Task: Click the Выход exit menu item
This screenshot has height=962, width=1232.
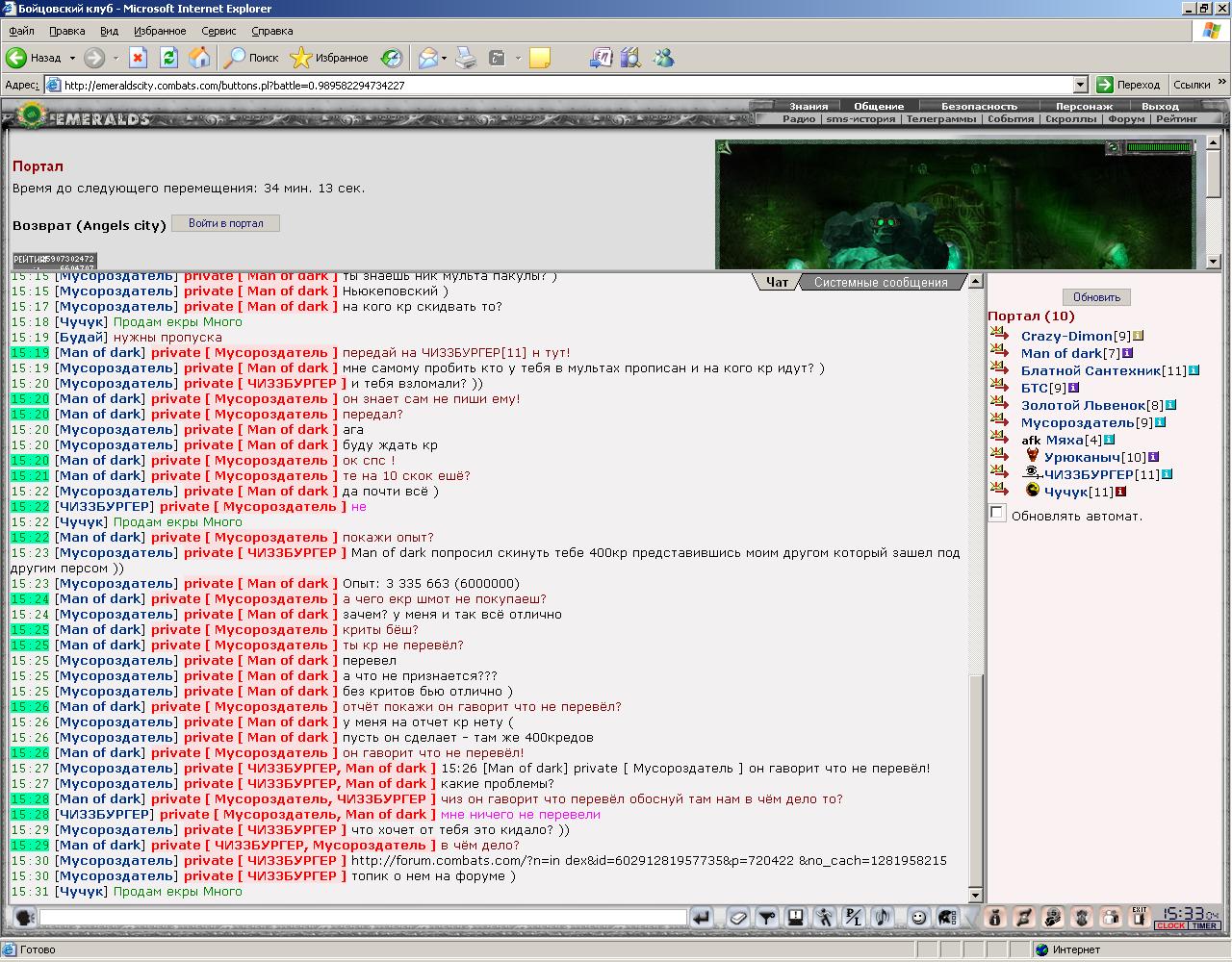Action: (1160, 106)
